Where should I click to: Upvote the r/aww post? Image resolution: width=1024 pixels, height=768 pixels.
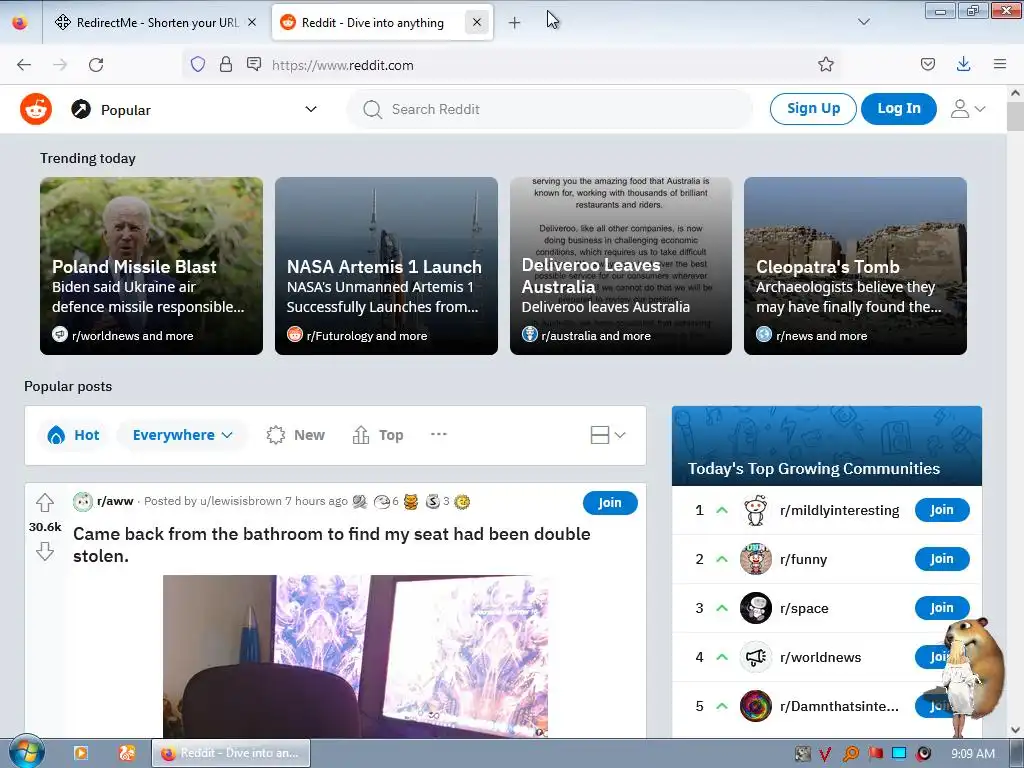click(x=44, y=502)
